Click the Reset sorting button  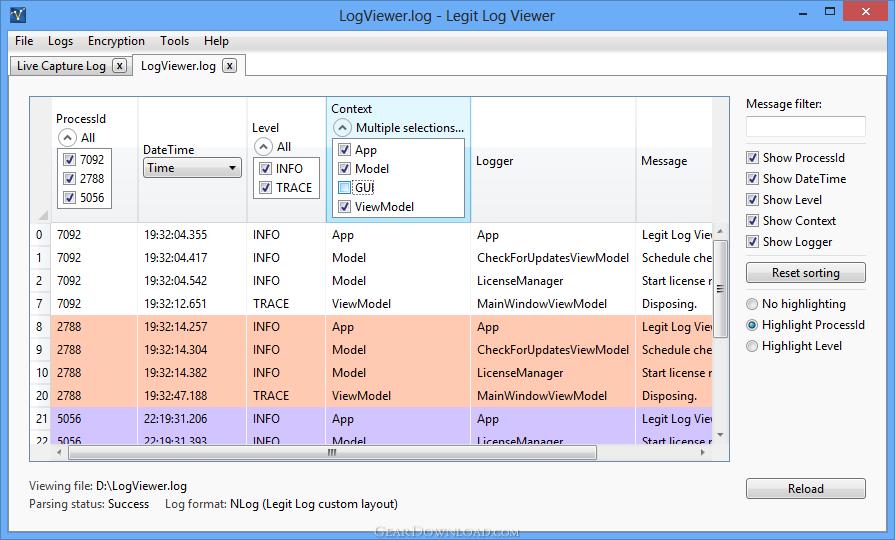[x=805, y=273]
